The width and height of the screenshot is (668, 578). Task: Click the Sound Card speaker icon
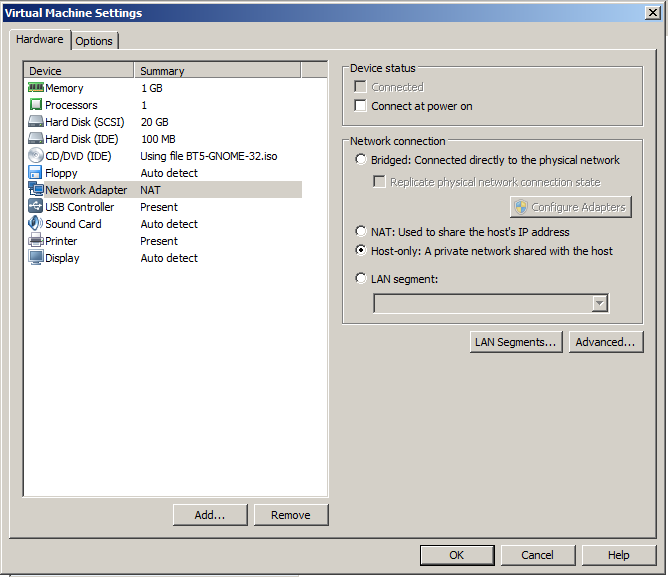pyautogui.click(x=35, y=223)
